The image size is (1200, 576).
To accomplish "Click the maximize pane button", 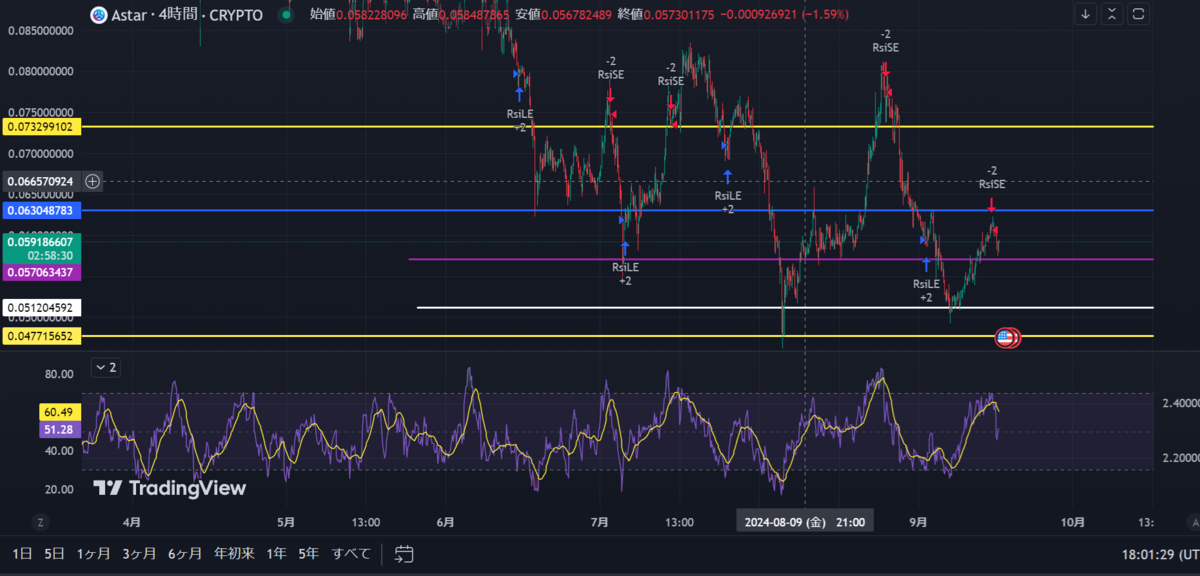I will [x=1140, y=14].
